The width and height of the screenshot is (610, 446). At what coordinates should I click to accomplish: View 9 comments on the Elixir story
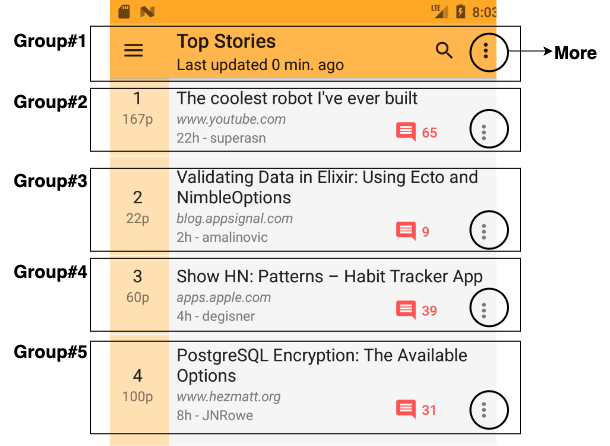(x=412, y=231)
